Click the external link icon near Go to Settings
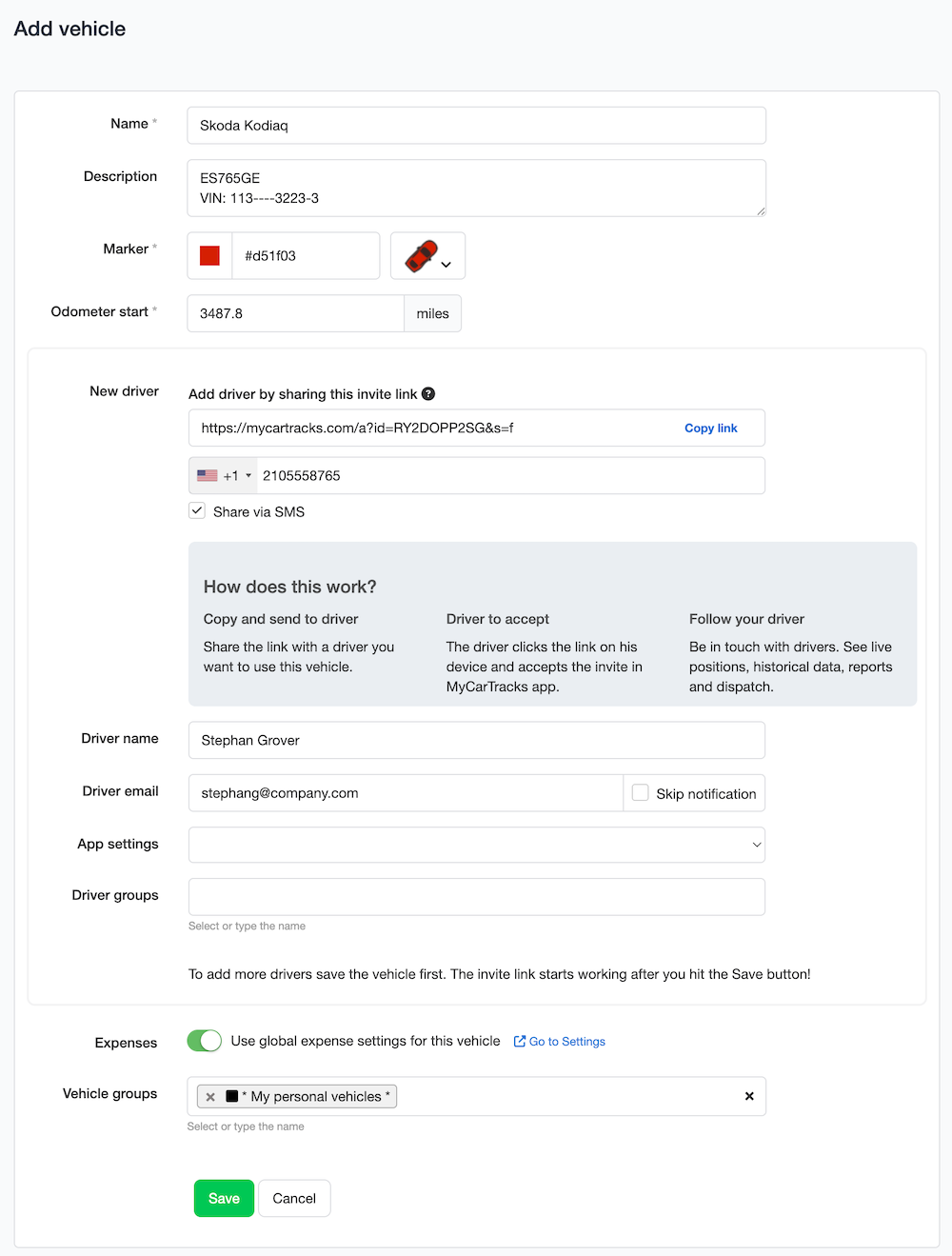Screen dimensions: 952x1256 [x=520, y=1042]
